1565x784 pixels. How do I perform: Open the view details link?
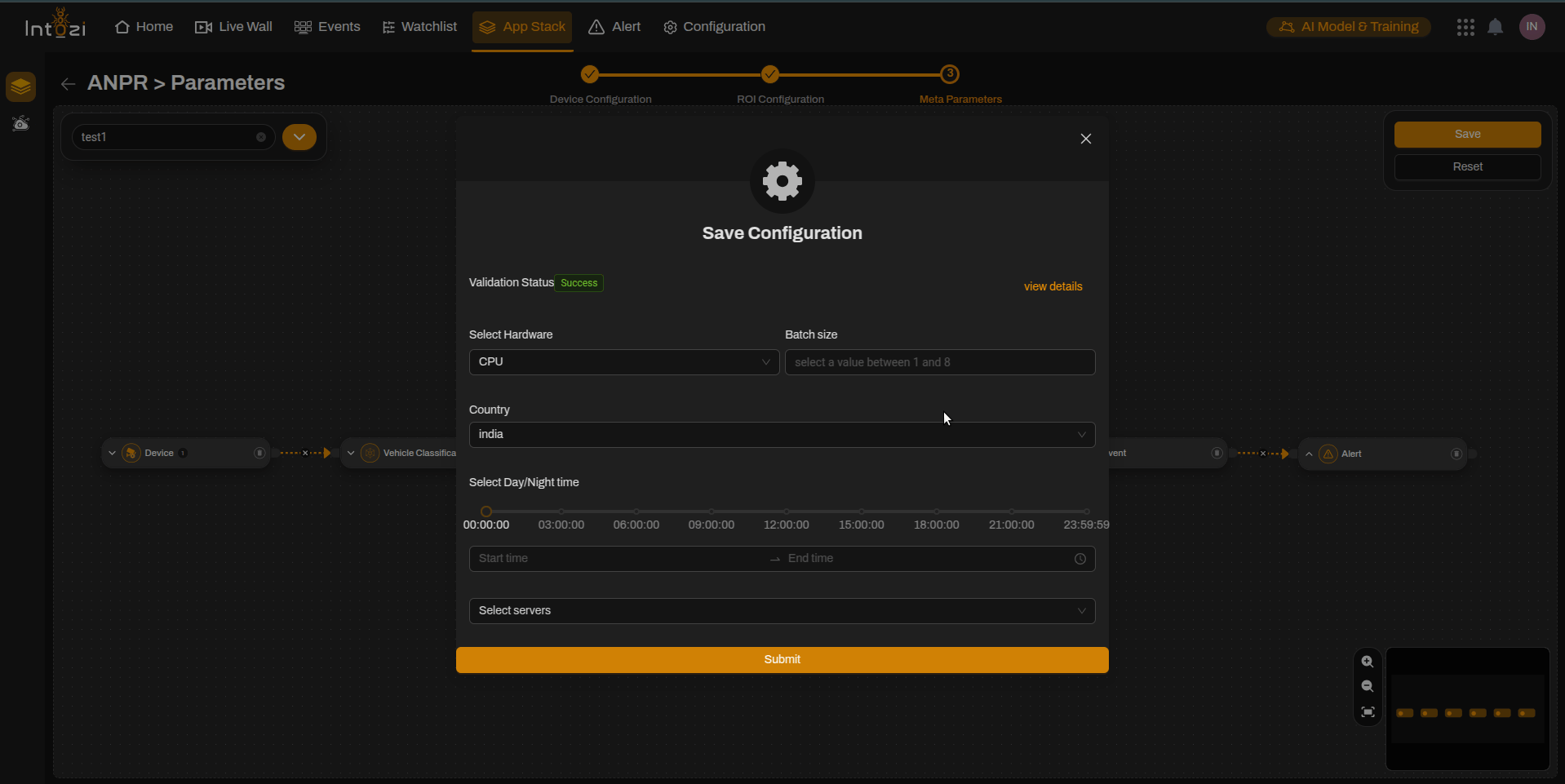pos(1053,286)
